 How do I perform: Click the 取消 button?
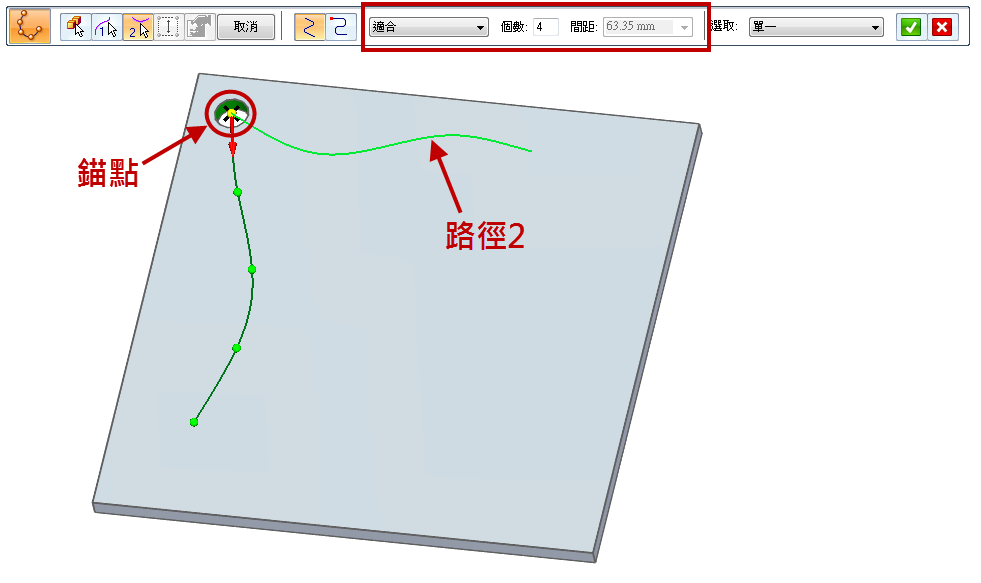pyautogui.click(x=246, y=27)
